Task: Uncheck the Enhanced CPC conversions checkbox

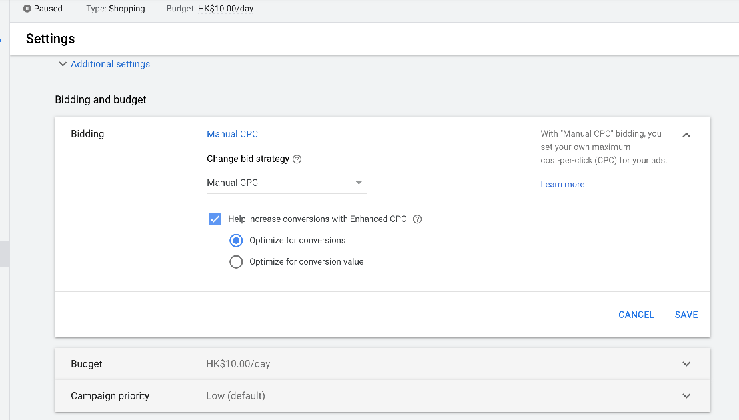Action: point(214,219)
